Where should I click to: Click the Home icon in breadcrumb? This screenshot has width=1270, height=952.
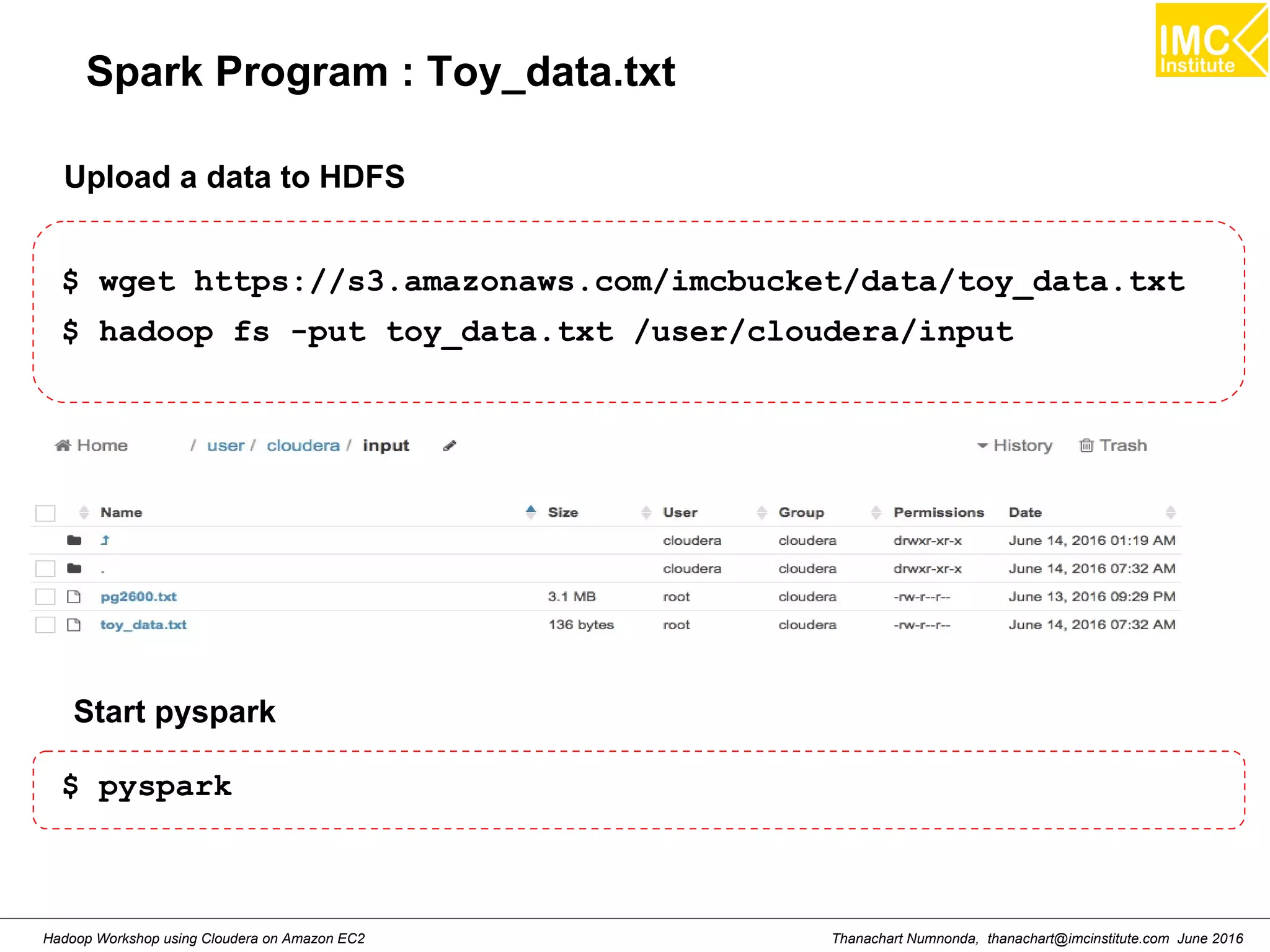coord(63,446)
